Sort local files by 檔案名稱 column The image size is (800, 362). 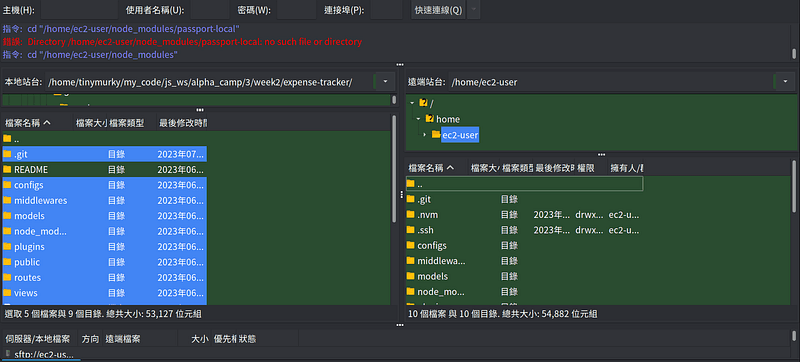[37, 123]
